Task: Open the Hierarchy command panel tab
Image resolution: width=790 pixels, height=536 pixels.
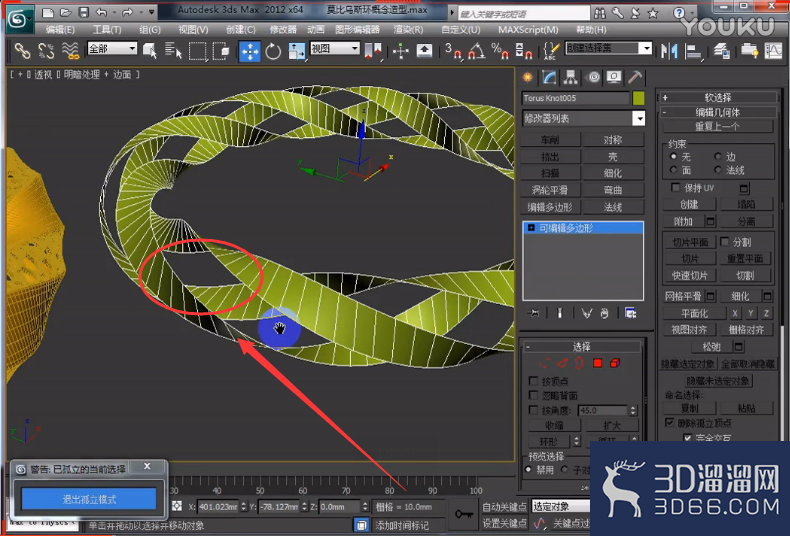Action: (x=570, y=77)
